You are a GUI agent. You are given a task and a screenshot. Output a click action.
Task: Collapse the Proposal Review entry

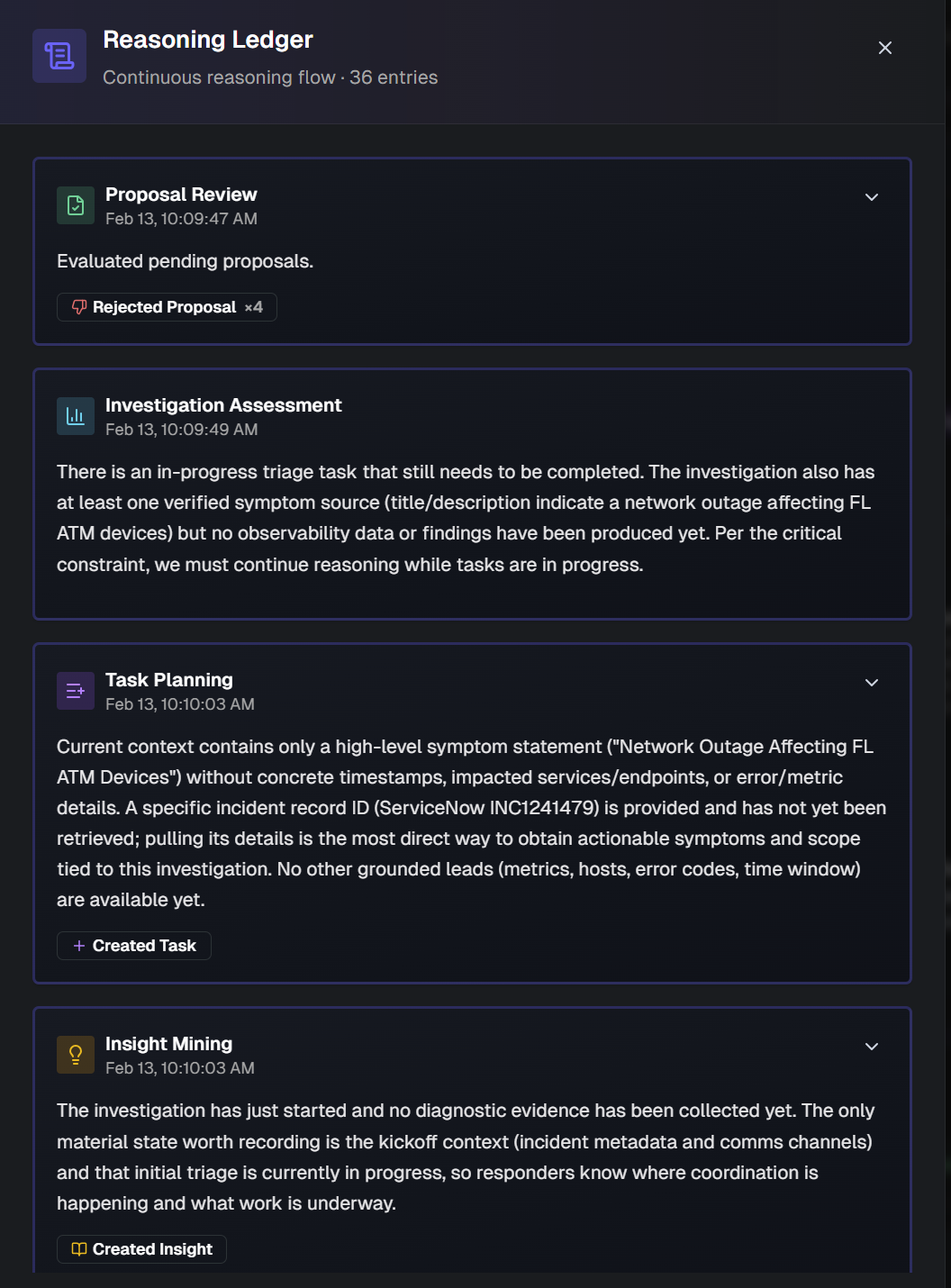[871, 196]
